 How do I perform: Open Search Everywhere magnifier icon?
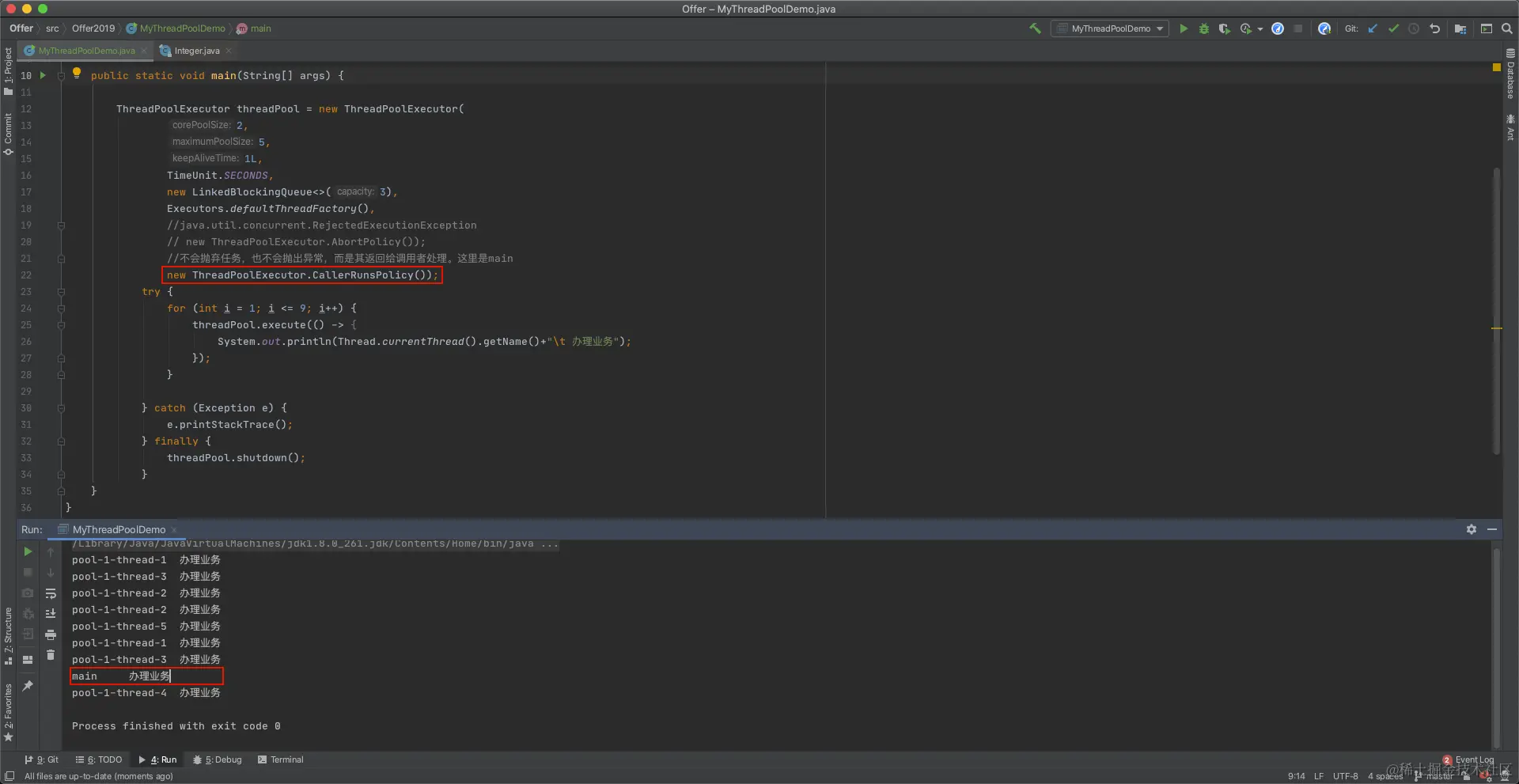1507,28
